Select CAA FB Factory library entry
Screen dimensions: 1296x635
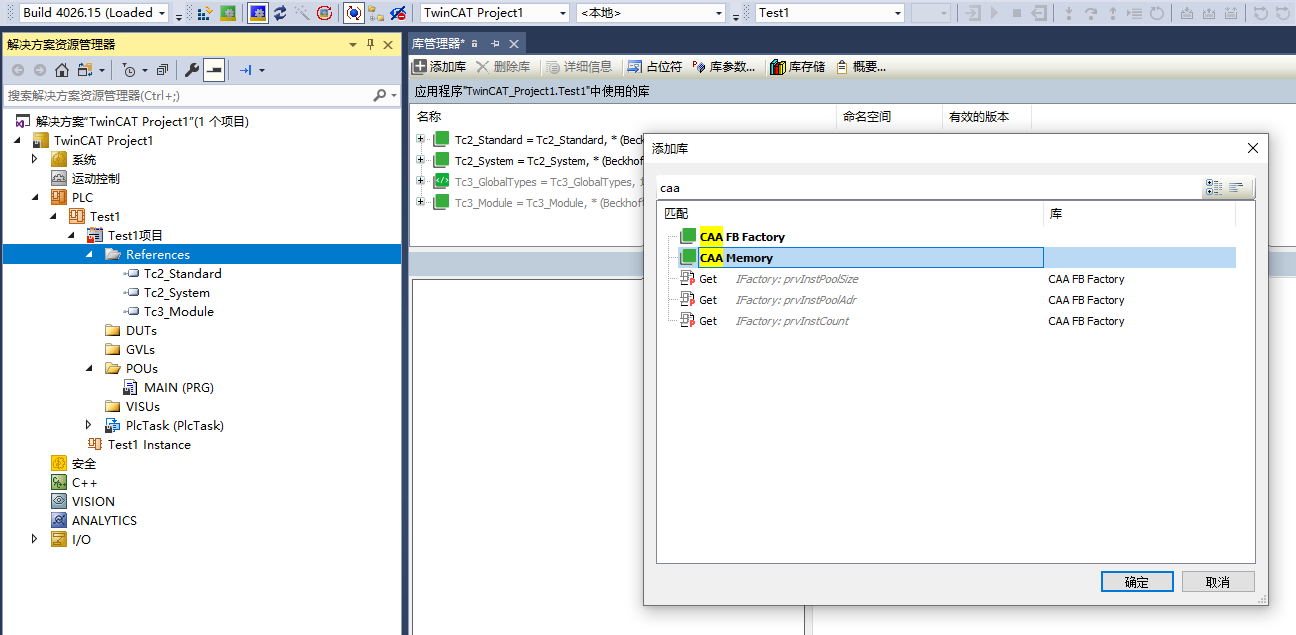coord(741,237)
